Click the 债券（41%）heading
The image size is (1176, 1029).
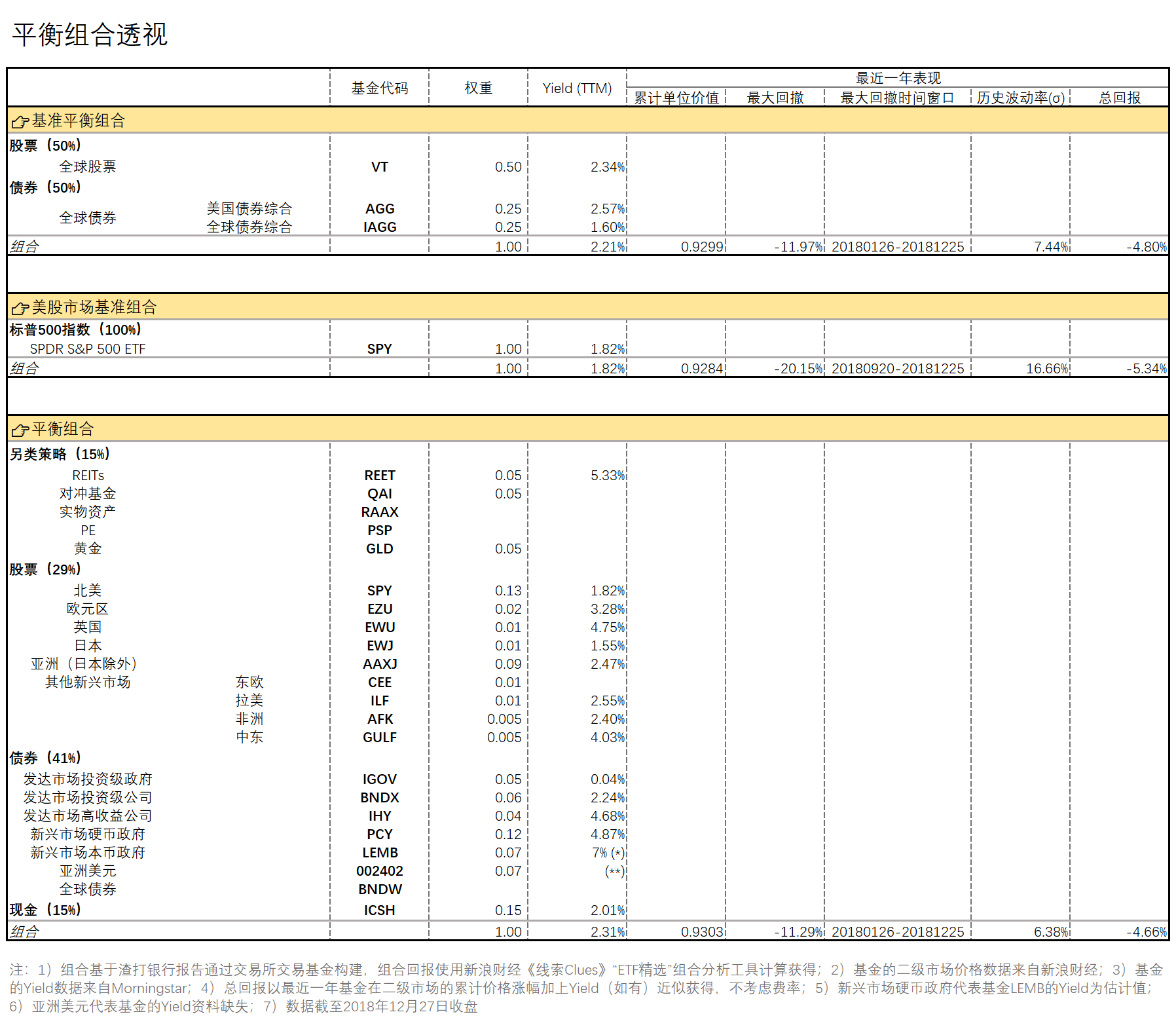coord(45,758)
